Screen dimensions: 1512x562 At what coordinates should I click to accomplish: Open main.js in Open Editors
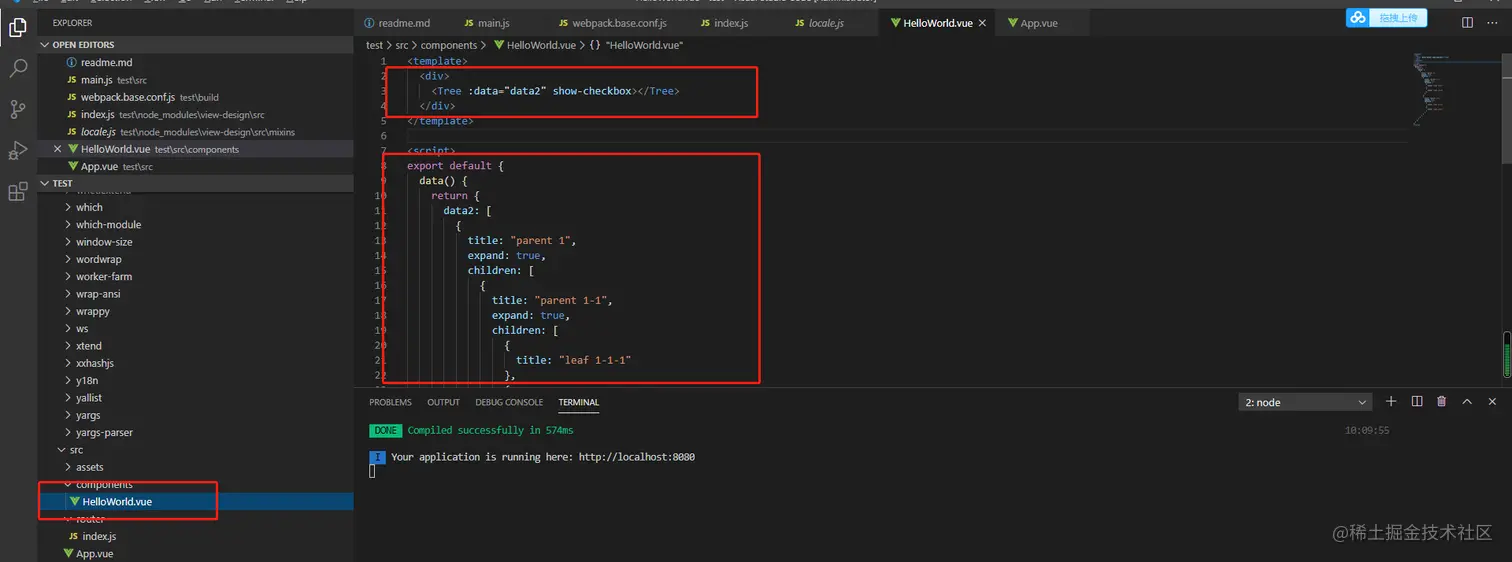point(196,80)
